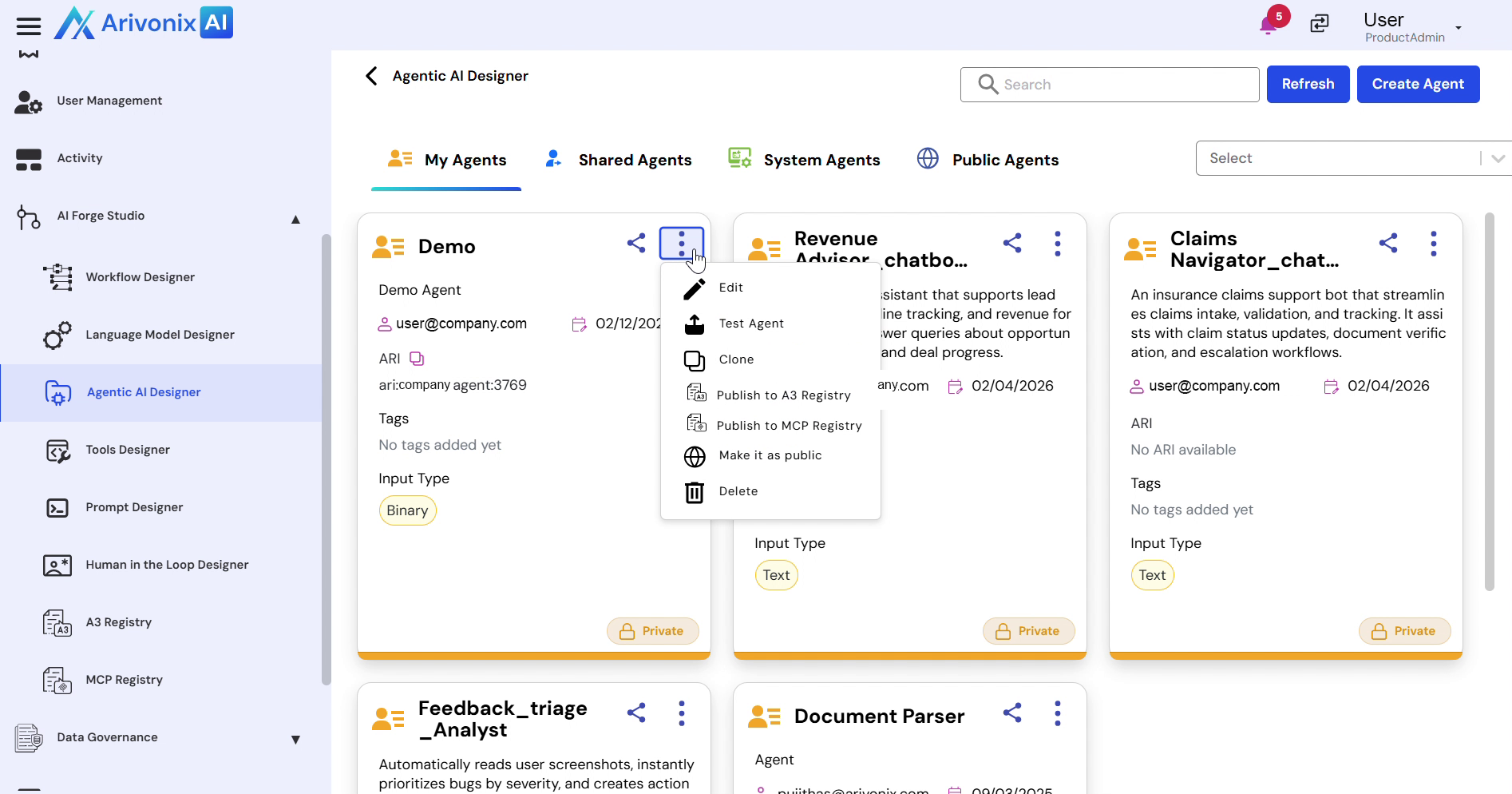The width and height of the screenshot is (1512, 794).
Task: Open Claims Navigator three-dot options menu
Action: 1433,244
